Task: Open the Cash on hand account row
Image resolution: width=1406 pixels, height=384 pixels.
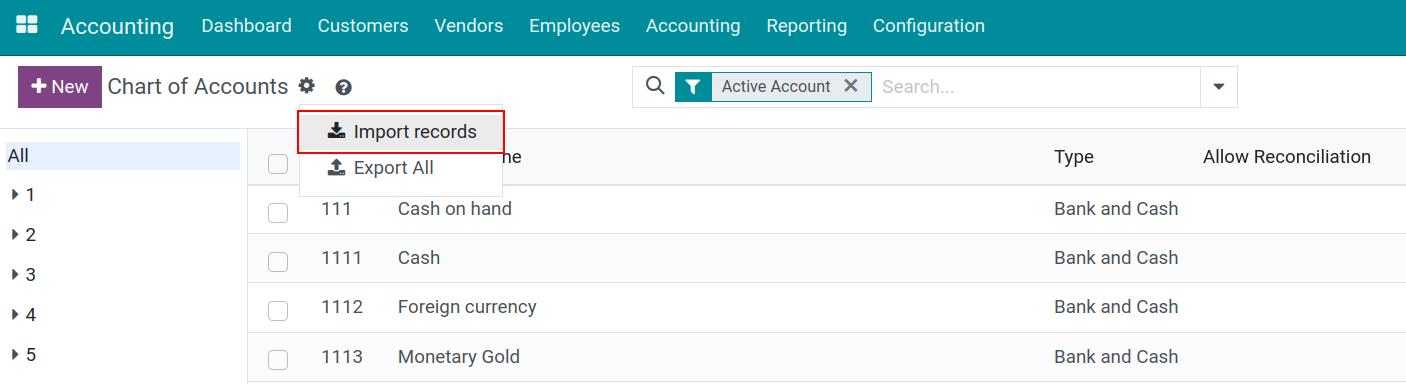Action: tap(827, 209)
